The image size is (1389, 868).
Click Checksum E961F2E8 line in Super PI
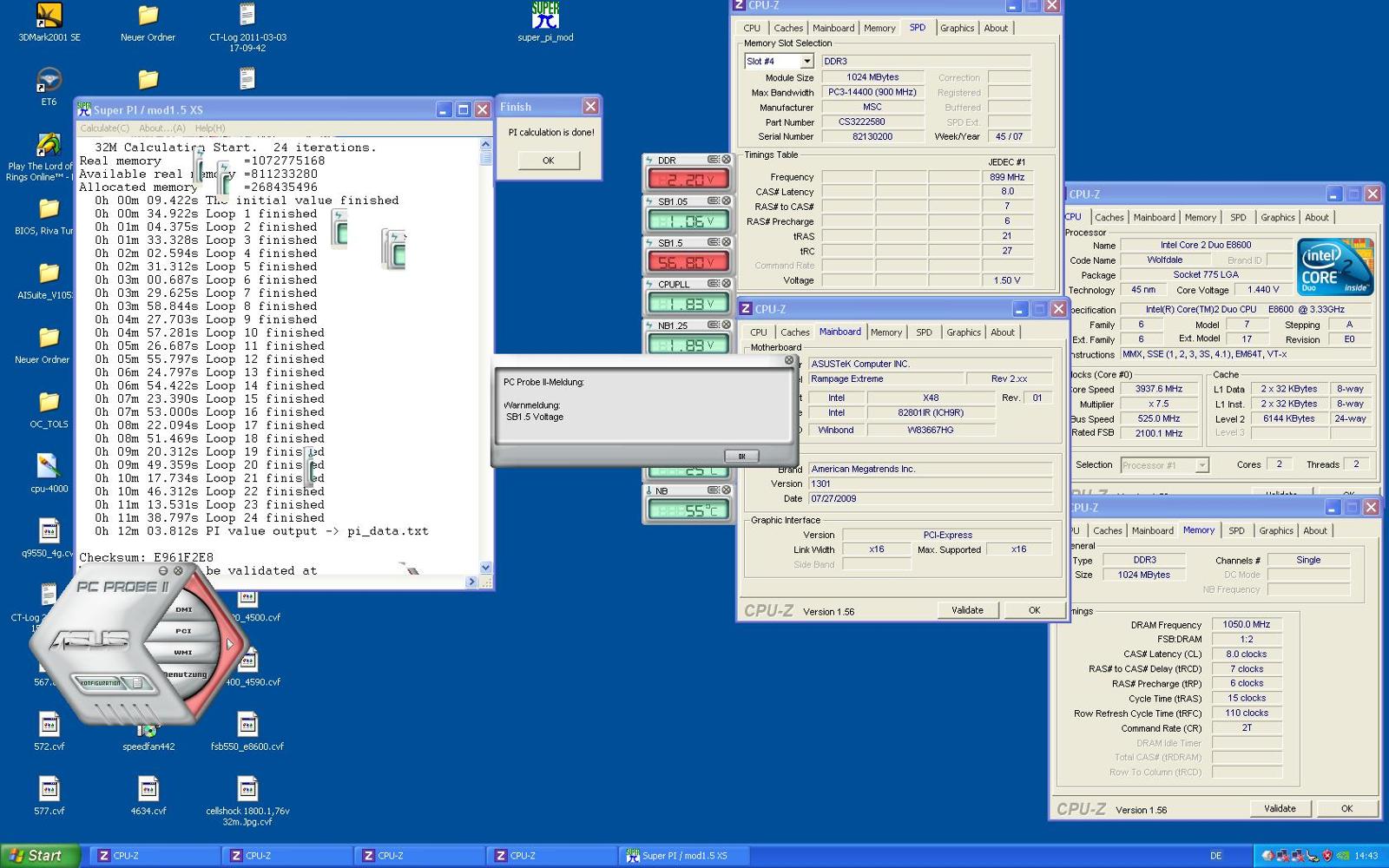click(146, 557)
